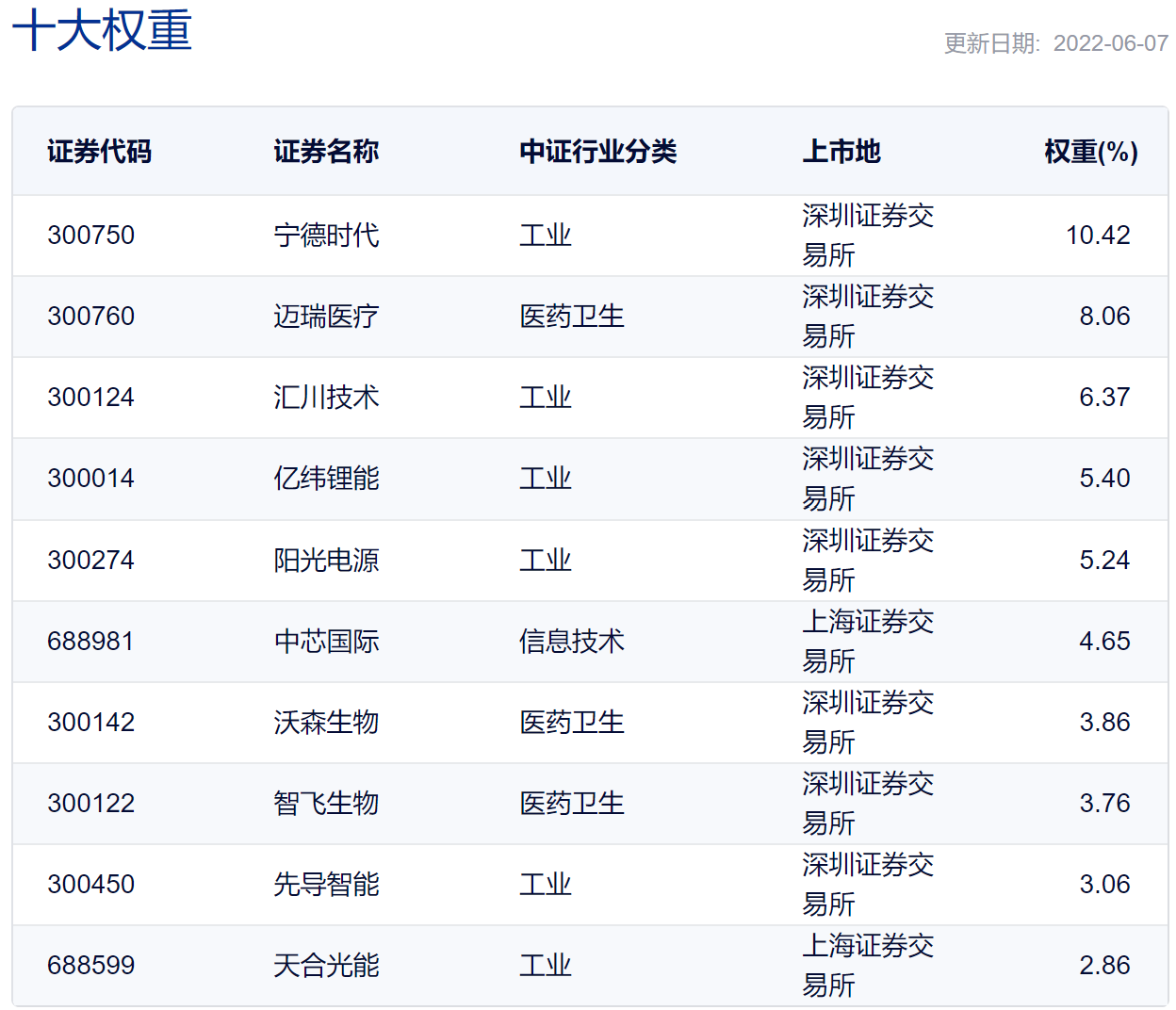Screen dimensions: 1176x1010
Task: Select the stock name 智飞生物
Action: click(x=326, y=803)
